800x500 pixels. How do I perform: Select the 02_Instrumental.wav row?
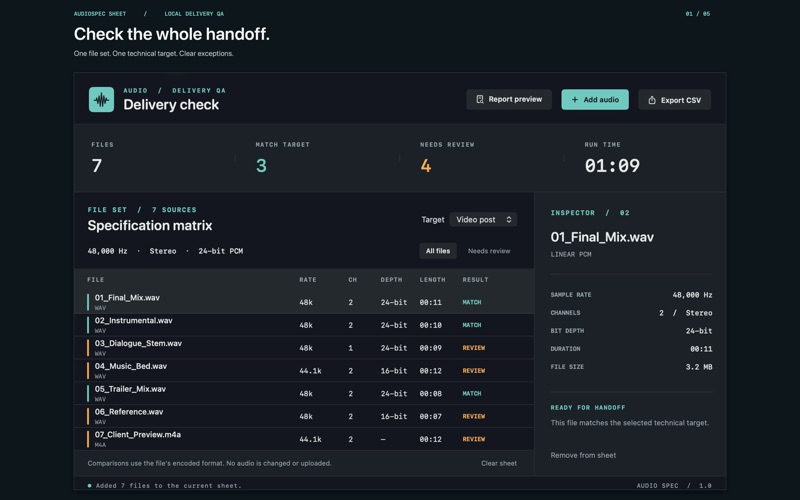click(304, 324)
